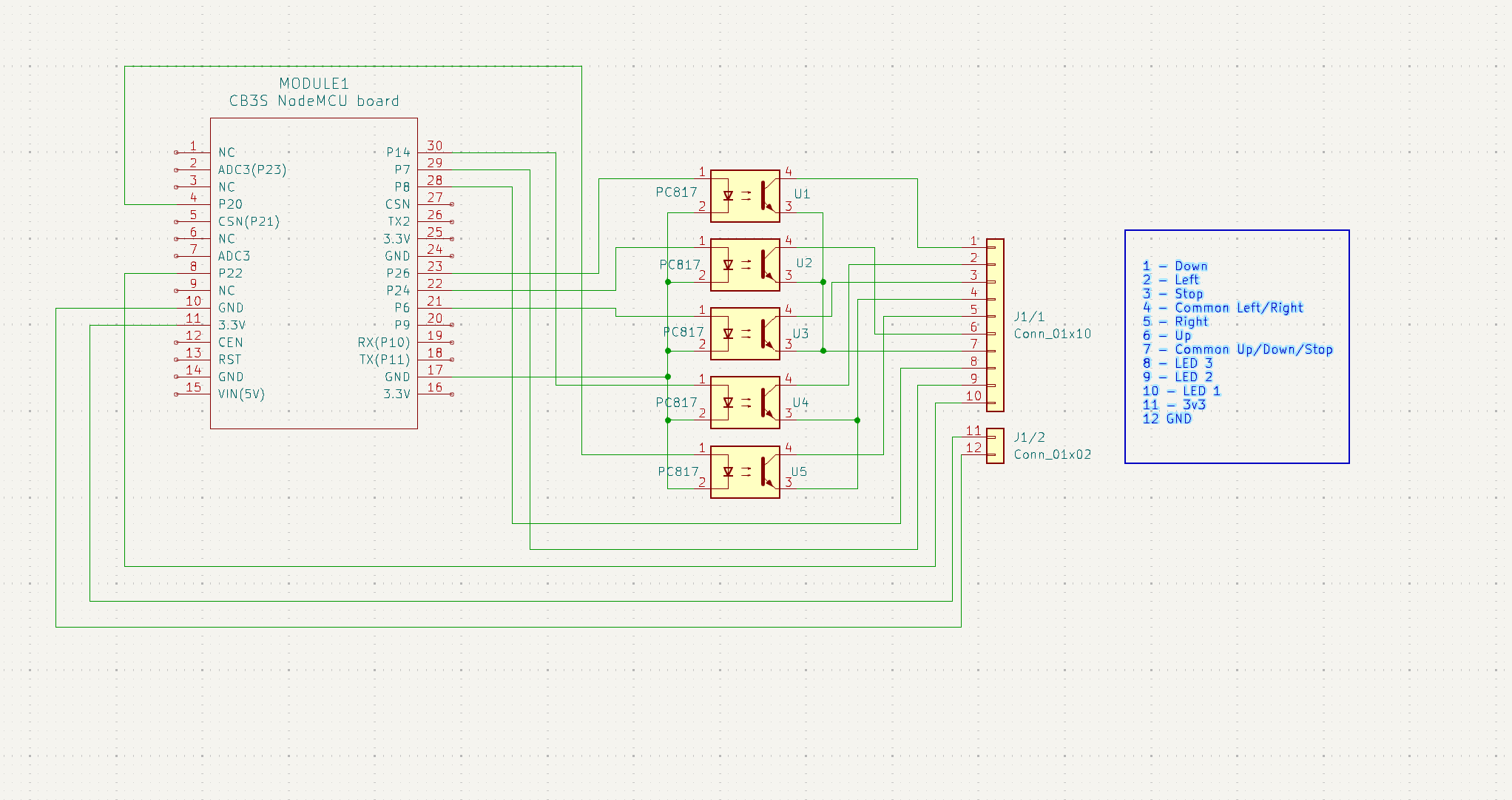1512x800 pixels.
Task: Click the '9 - LED 2' note line
Action: (x=1178, y=377)
